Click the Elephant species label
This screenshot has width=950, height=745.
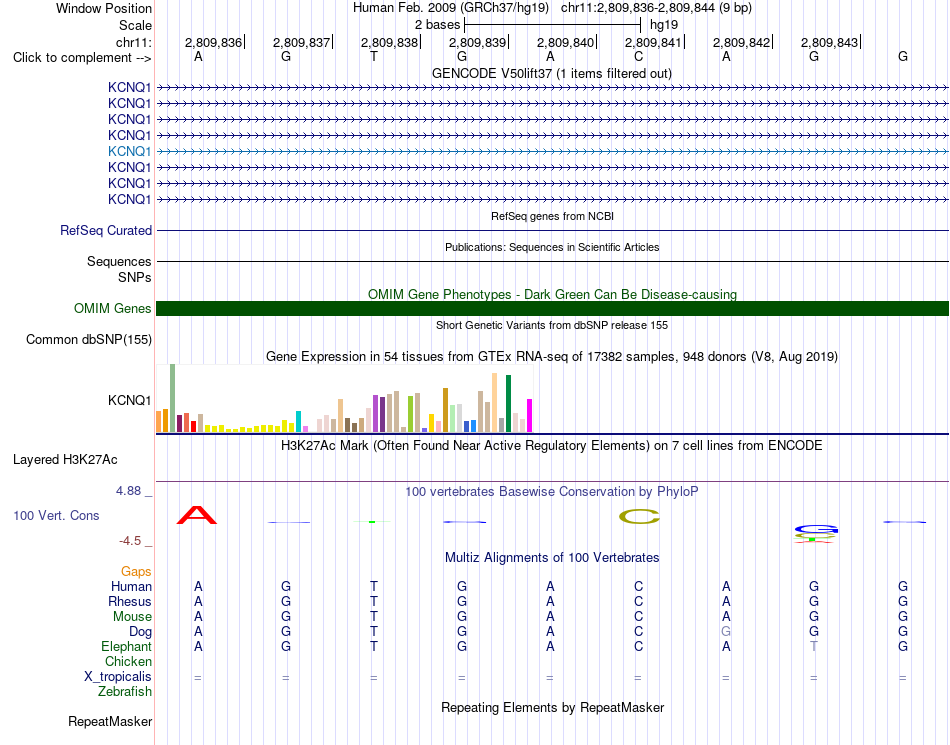[x=126, y=646]
